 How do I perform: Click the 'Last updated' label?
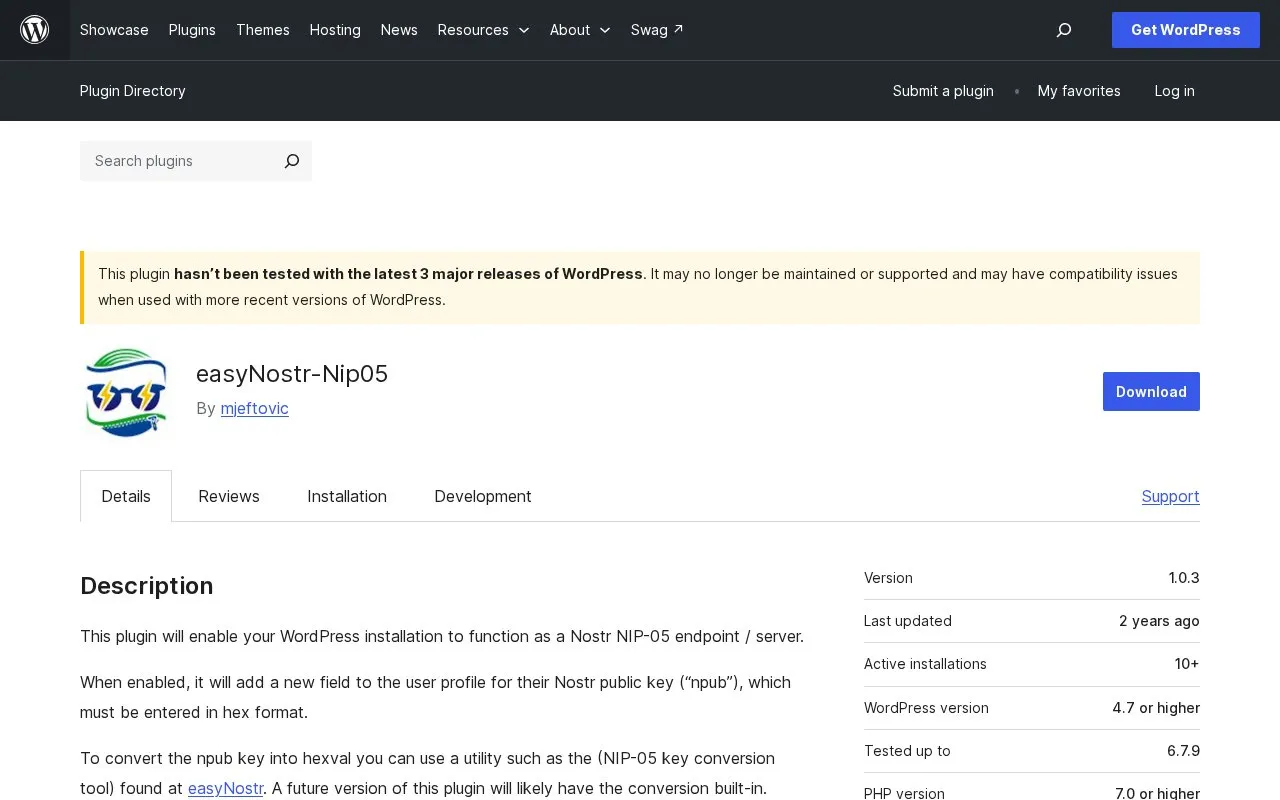pyautogui.click(x=908, y=621)
